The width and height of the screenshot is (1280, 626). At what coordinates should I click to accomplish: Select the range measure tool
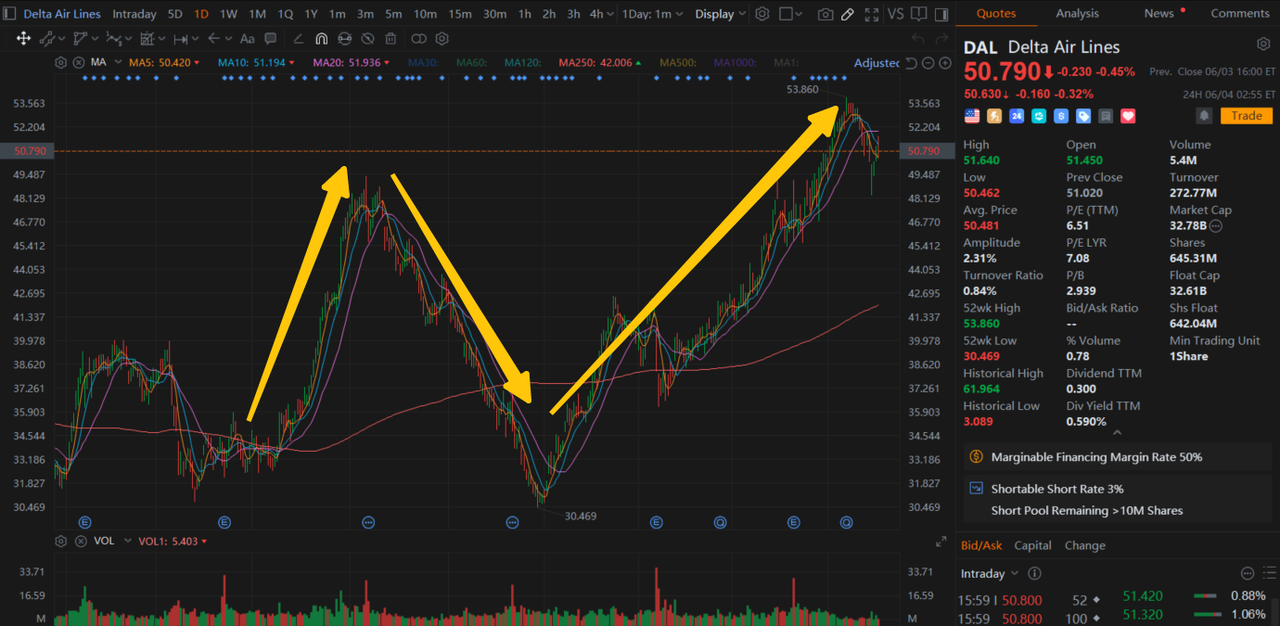181,39
